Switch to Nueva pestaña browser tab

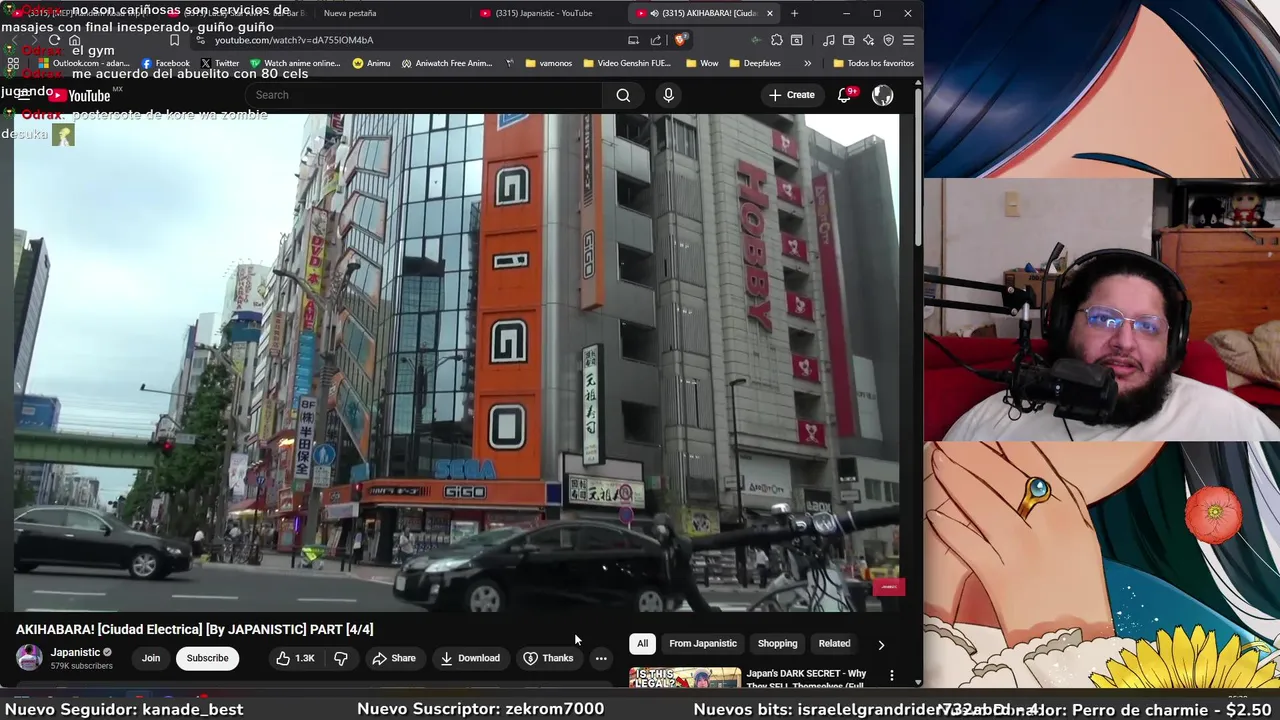tap(350, 13)
